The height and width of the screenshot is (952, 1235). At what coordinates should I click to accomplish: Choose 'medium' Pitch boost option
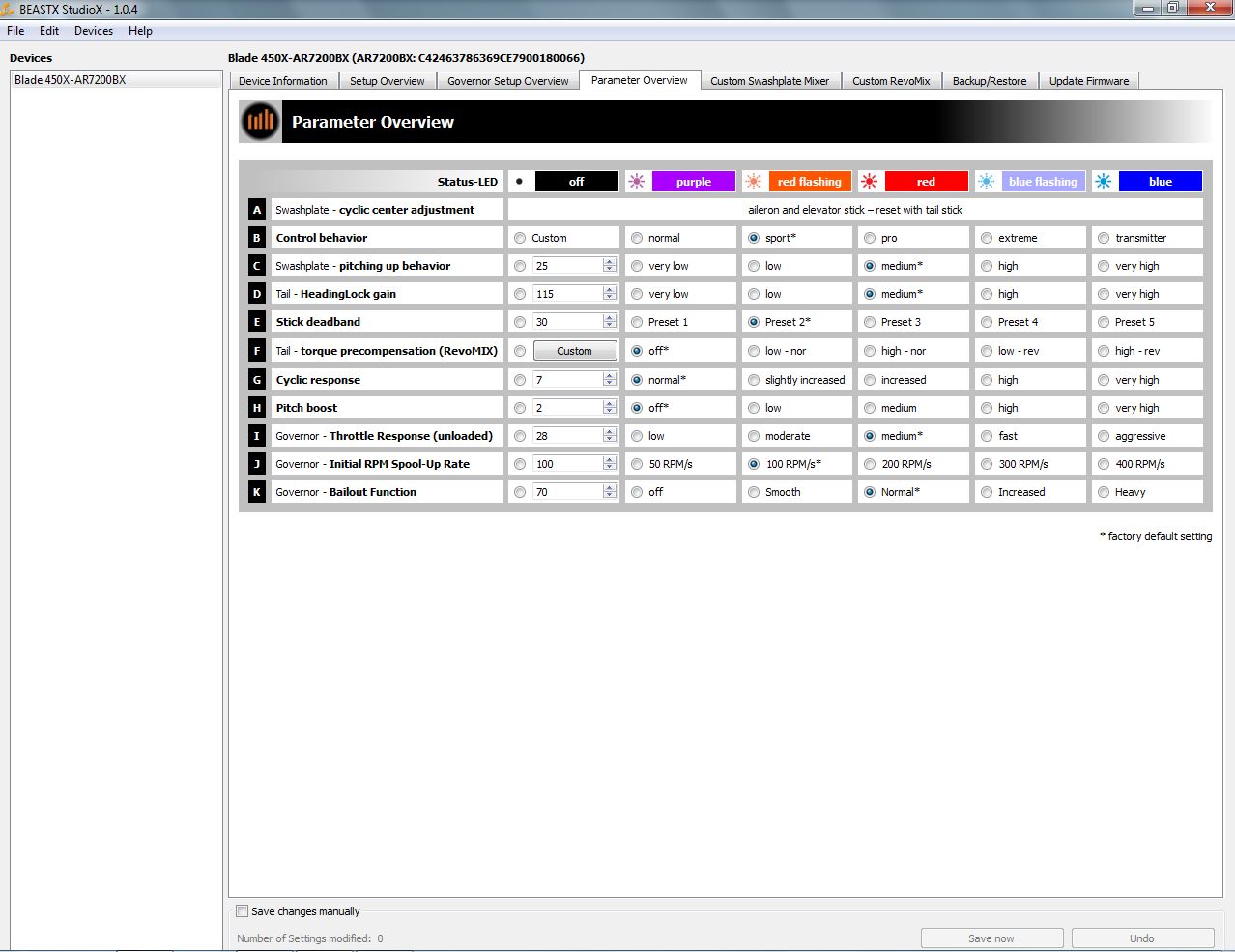pyautogui.click(x=870, y=408)
